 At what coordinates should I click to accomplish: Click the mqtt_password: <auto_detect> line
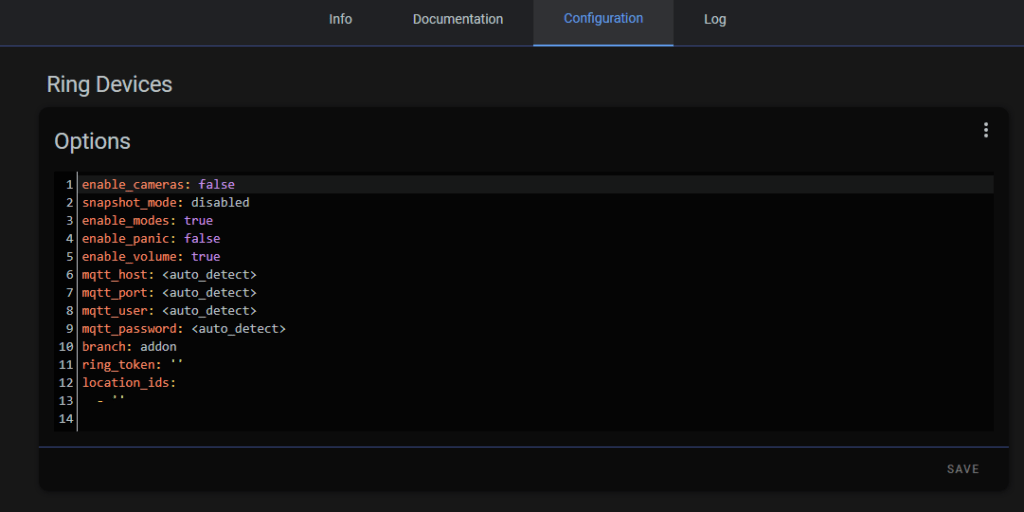coord(184,328)
